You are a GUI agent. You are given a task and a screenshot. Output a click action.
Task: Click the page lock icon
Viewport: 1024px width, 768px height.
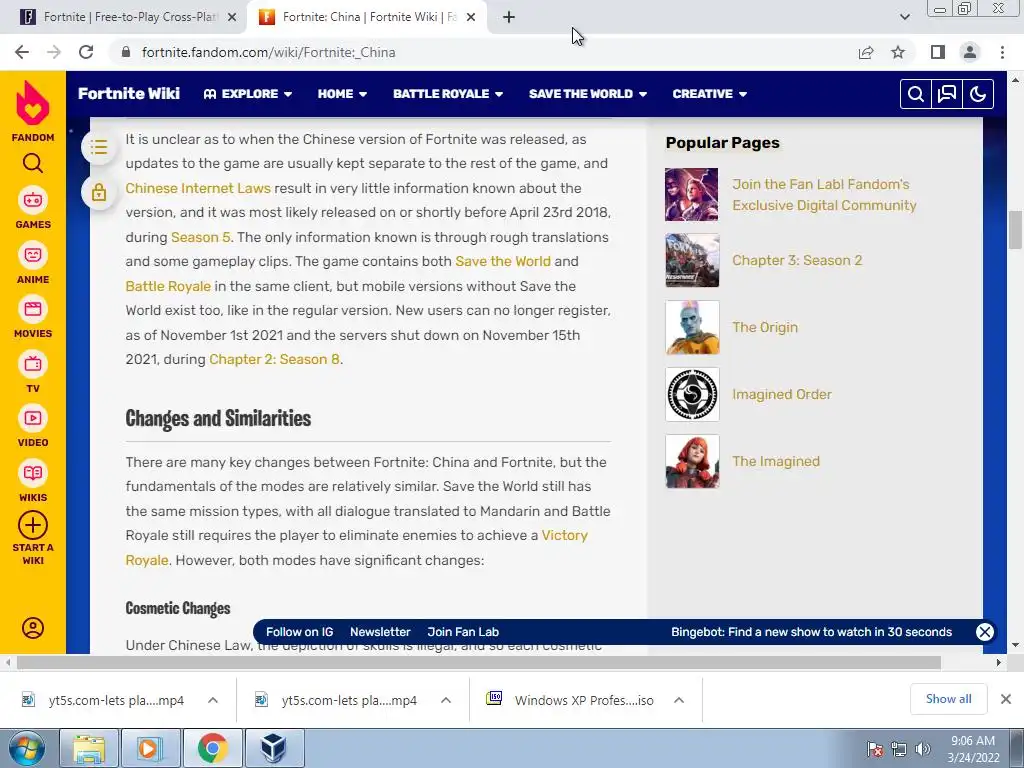point(99,193)
